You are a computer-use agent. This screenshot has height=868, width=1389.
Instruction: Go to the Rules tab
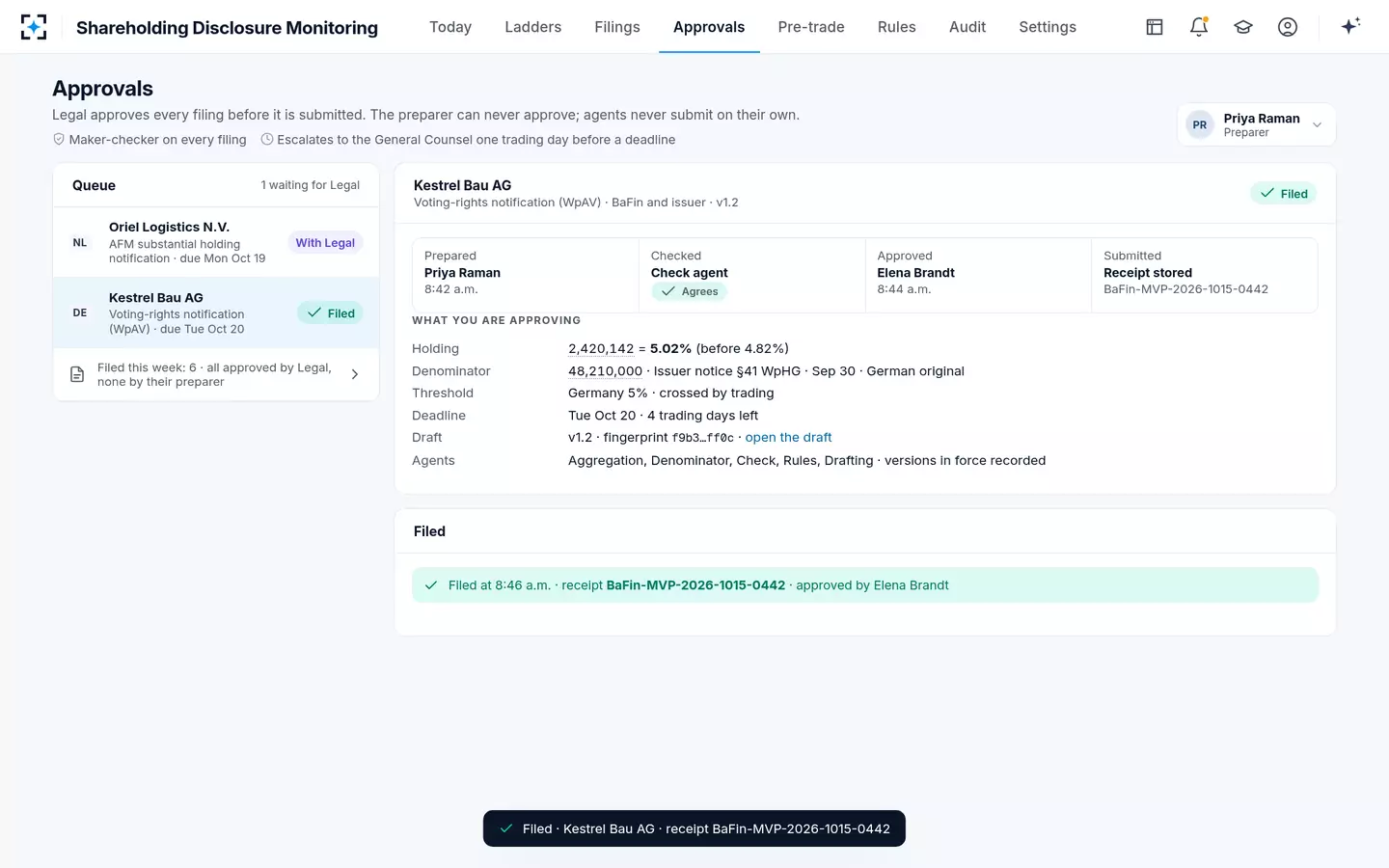click(897, 27)
